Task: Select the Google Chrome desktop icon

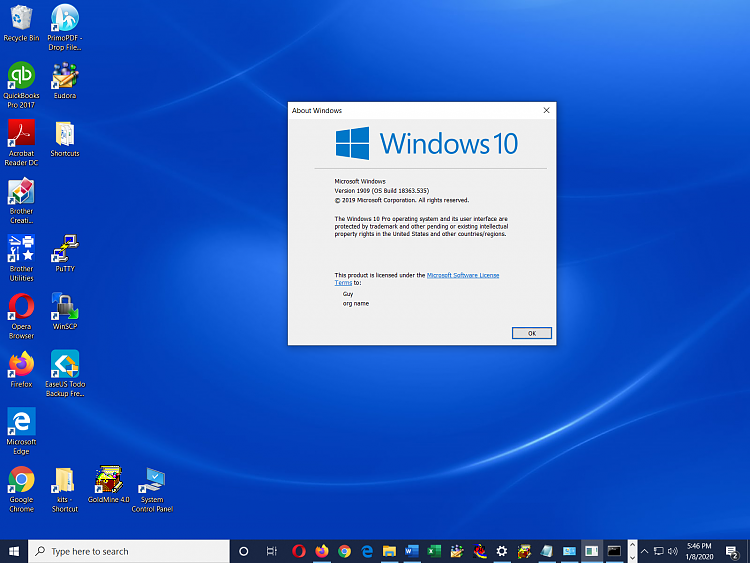Action: [x=21, y=489]
